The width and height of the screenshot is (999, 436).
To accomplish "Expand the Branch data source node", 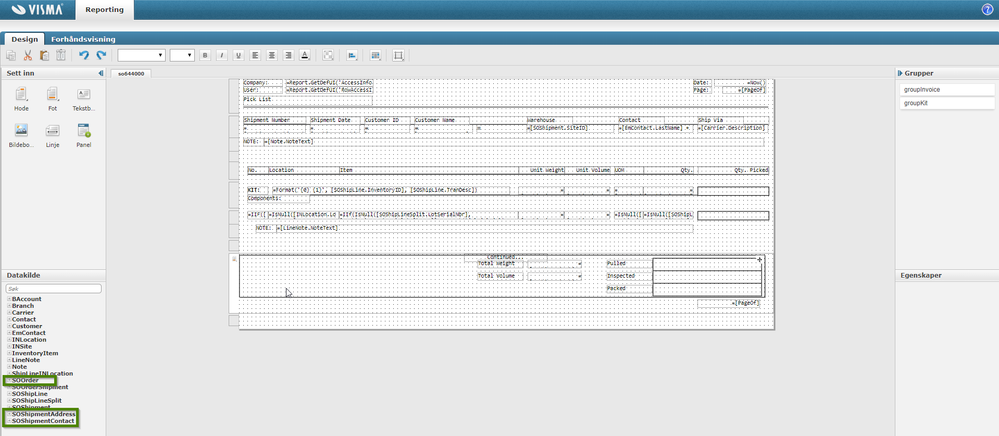I will pyautogui.click(x=9, y=306).
